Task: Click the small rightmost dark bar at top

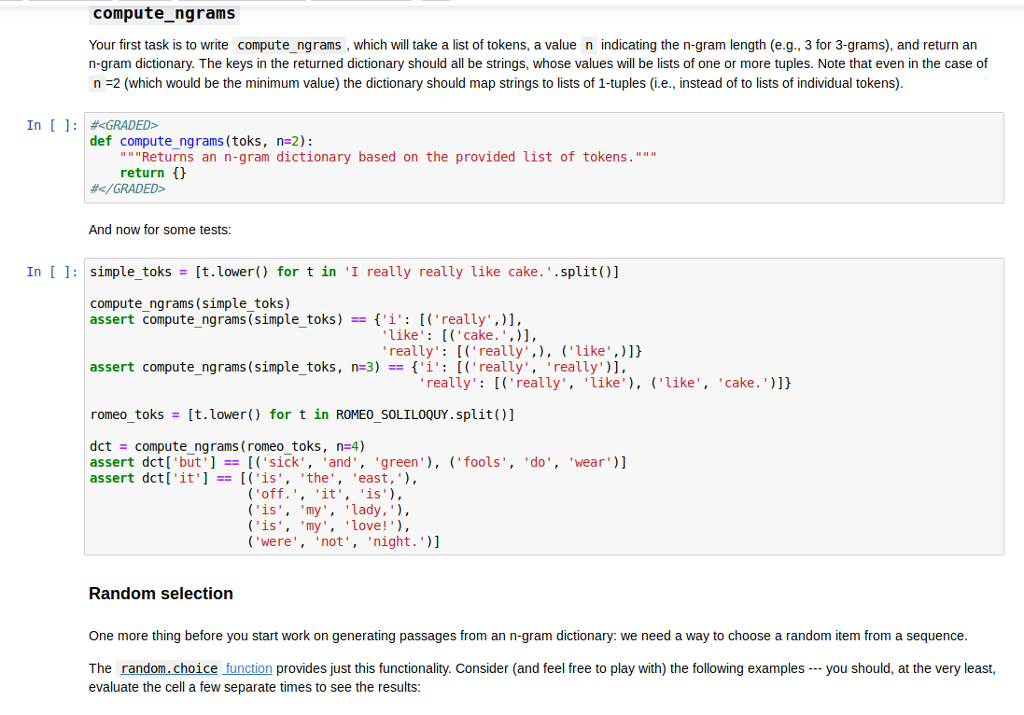Action: [x=435, y=3]
